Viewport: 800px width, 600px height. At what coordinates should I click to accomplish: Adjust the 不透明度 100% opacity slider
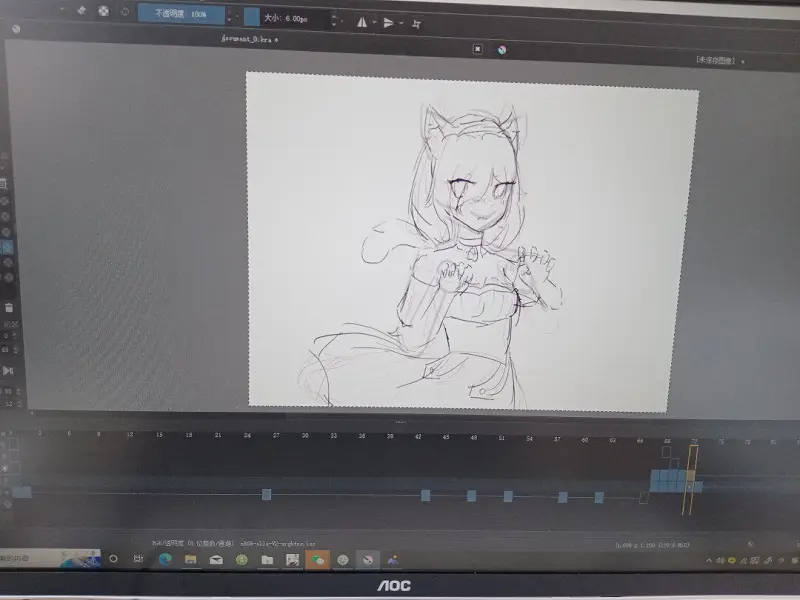[181, 14]
